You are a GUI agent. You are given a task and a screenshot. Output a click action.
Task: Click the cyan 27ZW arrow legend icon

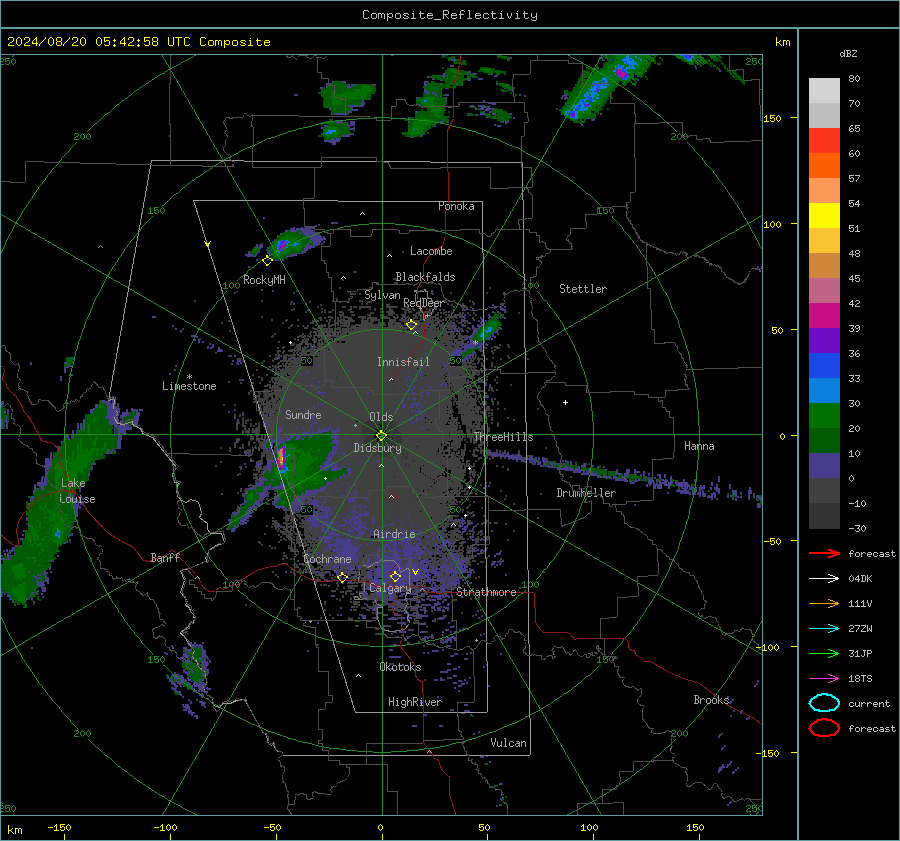[824, 629]
